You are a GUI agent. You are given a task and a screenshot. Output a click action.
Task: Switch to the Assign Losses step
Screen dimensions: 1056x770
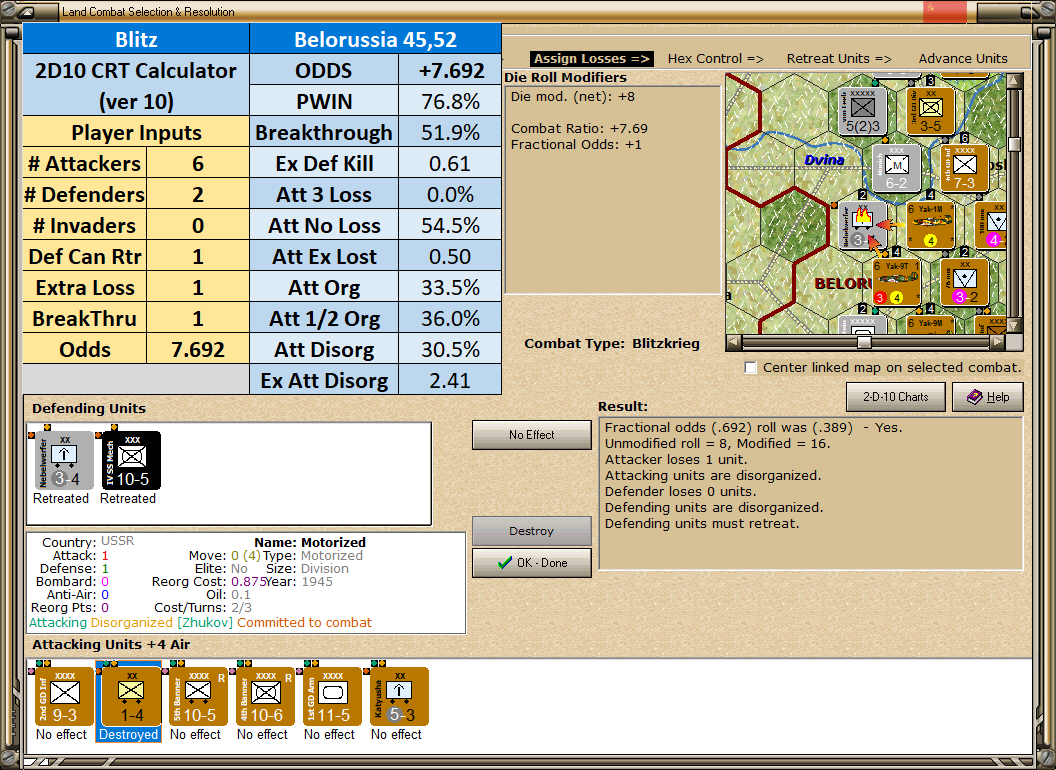pos(592,59)
